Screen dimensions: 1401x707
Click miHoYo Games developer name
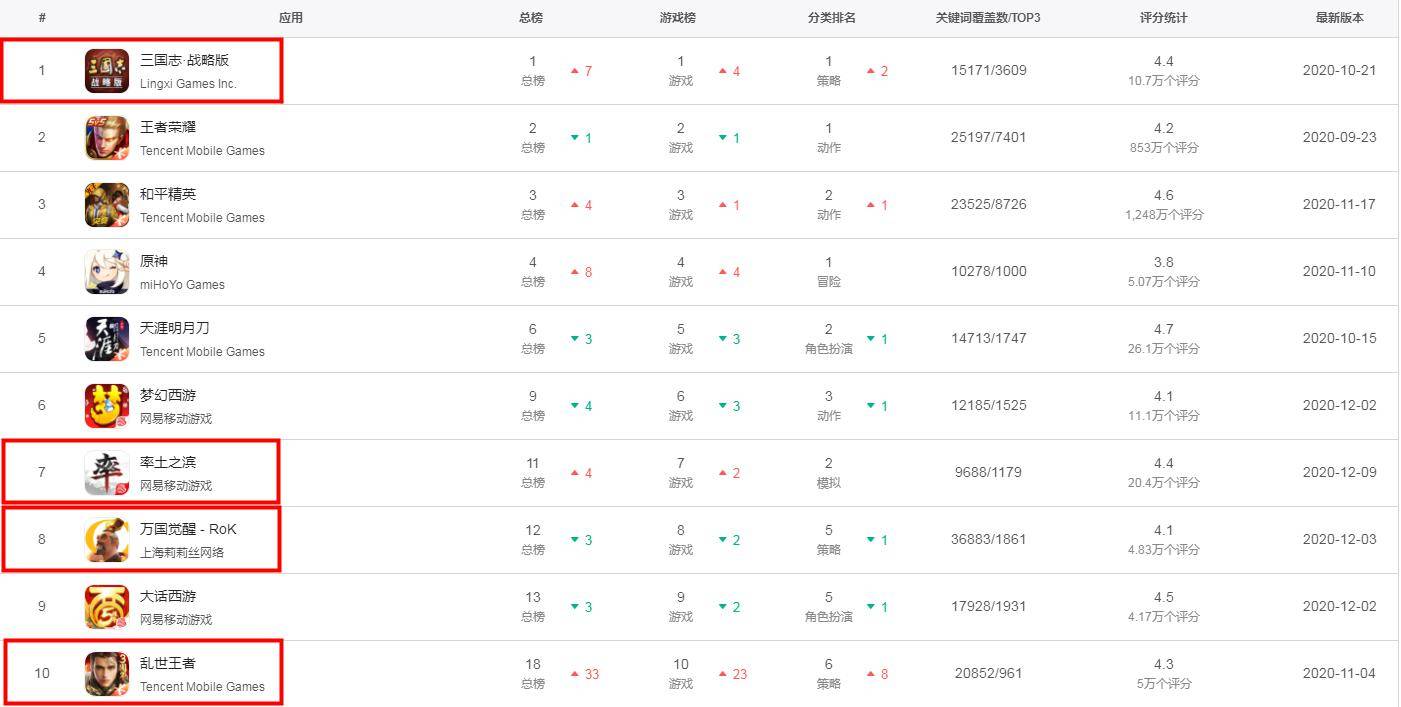[182, 285]
